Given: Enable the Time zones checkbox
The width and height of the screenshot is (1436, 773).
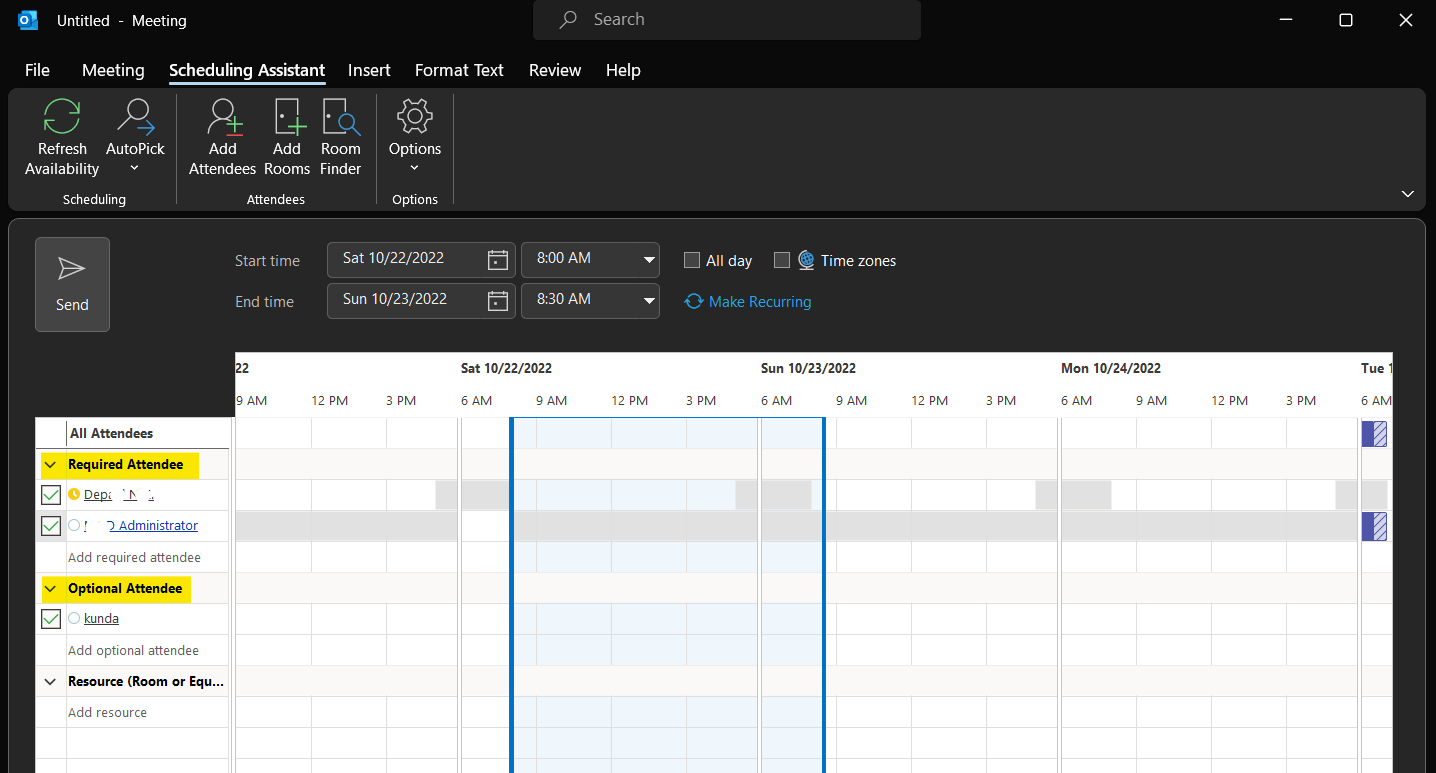Looking at the screenshot, I should click(x=782, y=260).
